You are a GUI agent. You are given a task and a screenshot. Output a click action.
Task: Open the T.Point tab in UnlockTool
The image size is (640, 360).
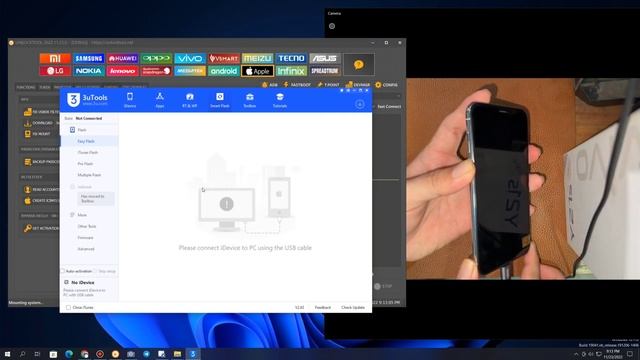[x=329, y=85]
